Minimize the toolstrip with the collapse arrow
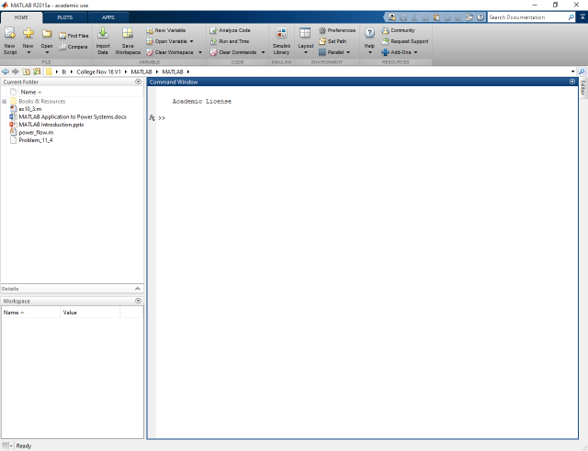This screenshot has width=588, height=451. pos(582,17)
